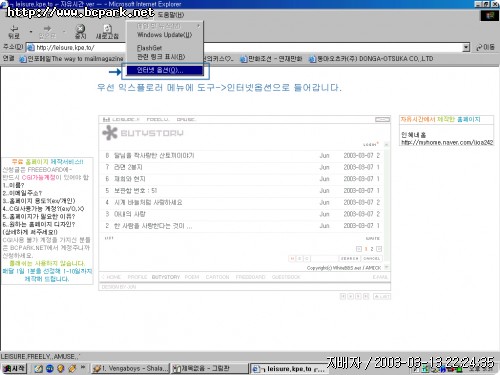
Task: Open the 인포메일 The way to mailmagazine link
Action: tap(71, 59)
